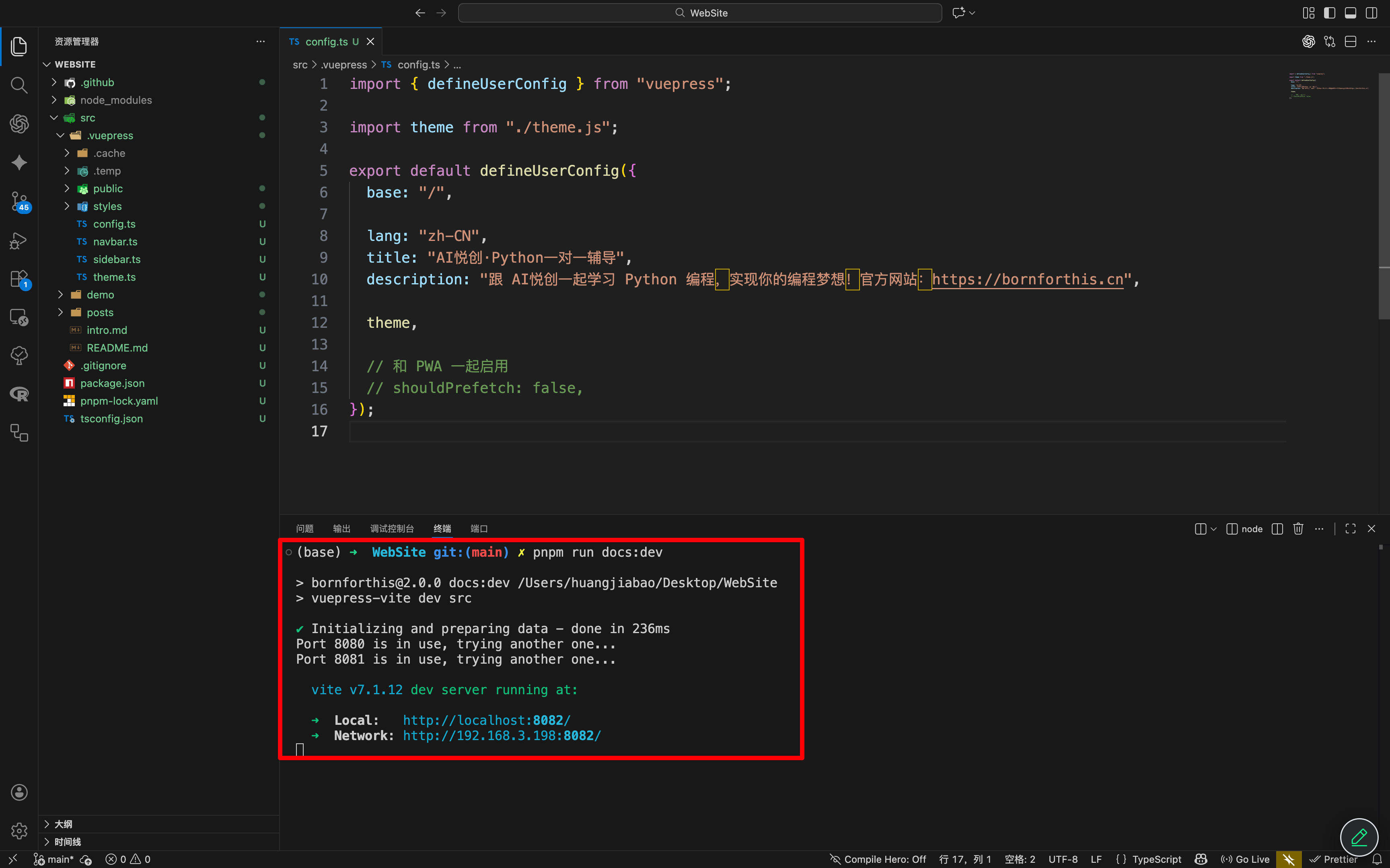Image resolution: width=1390 pixels, height=868 pixels.
Task: Switch to the 输出 output tab
Action: 341,529
